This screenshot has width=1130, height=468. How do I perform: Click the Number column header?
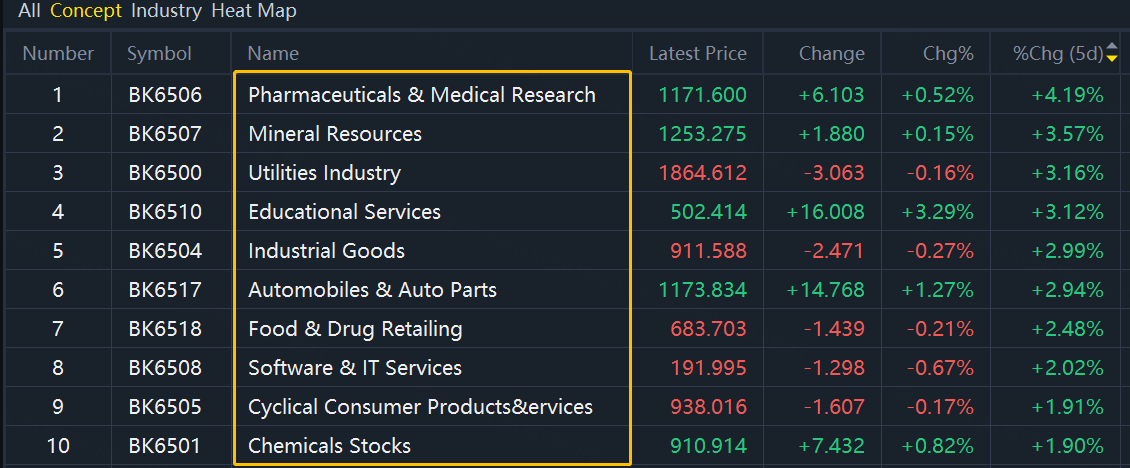click(58, 54)
